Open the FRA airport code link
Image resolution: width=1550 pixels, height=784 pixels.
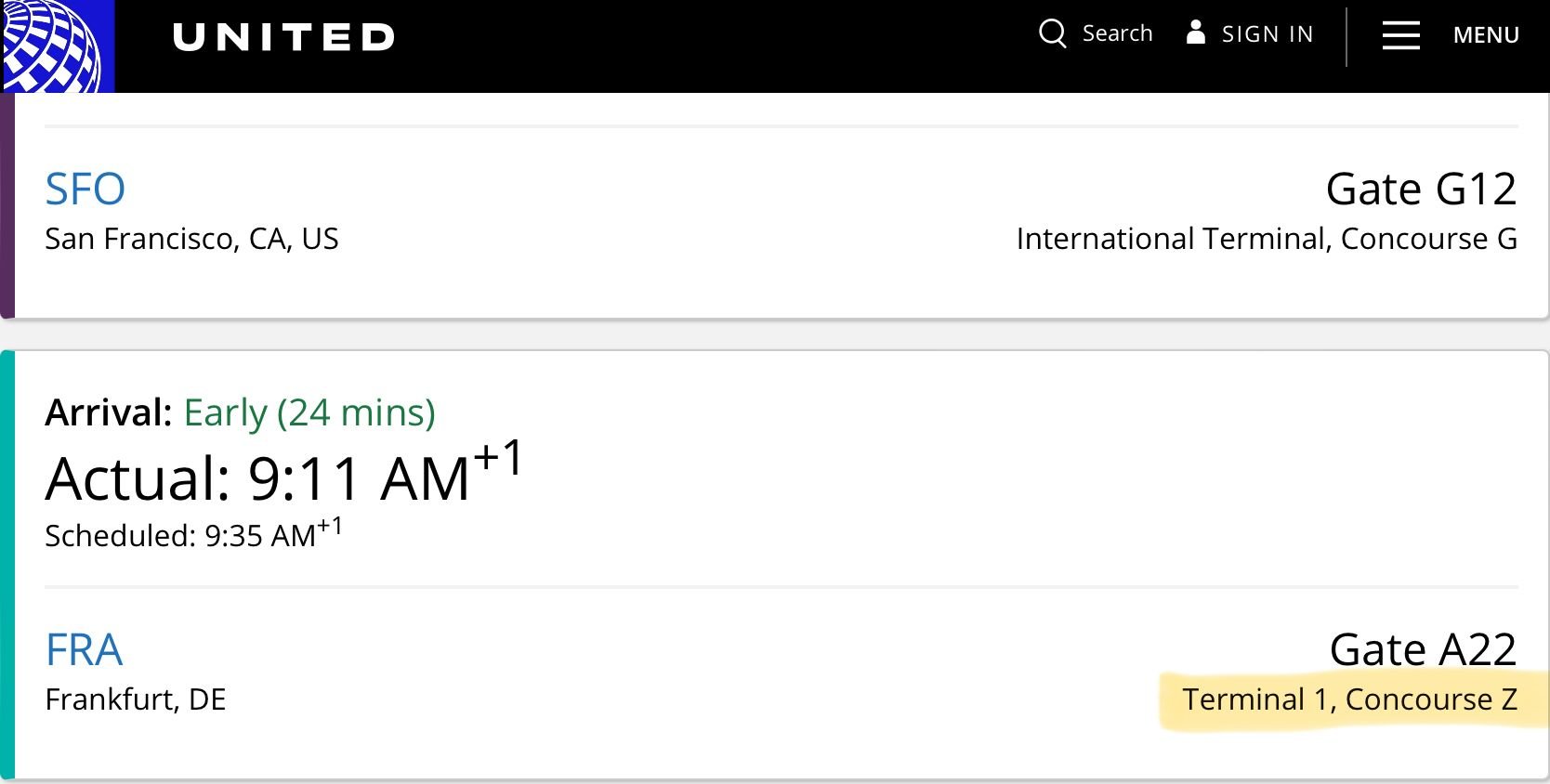click(x=84, y=650)
